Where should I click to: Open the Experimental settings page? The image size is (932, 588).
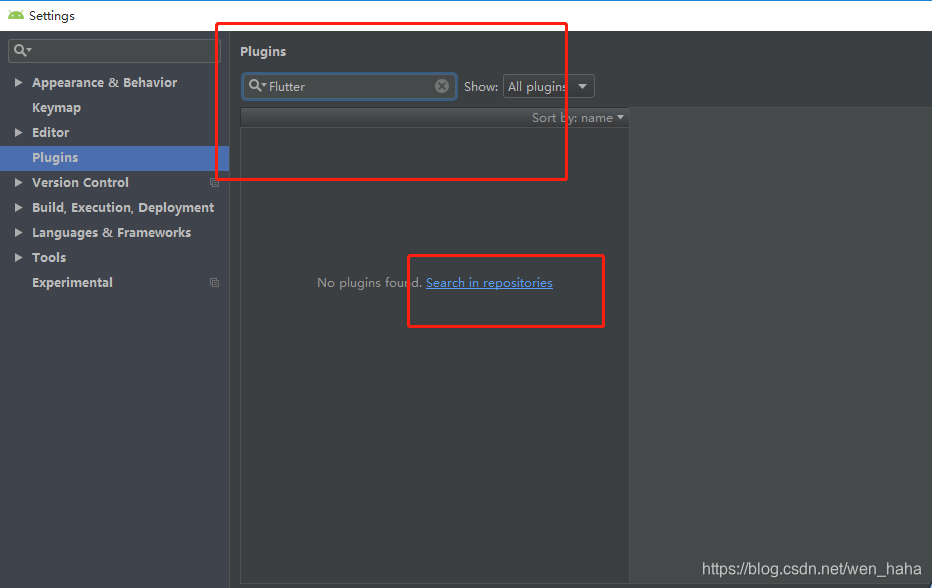72,282
